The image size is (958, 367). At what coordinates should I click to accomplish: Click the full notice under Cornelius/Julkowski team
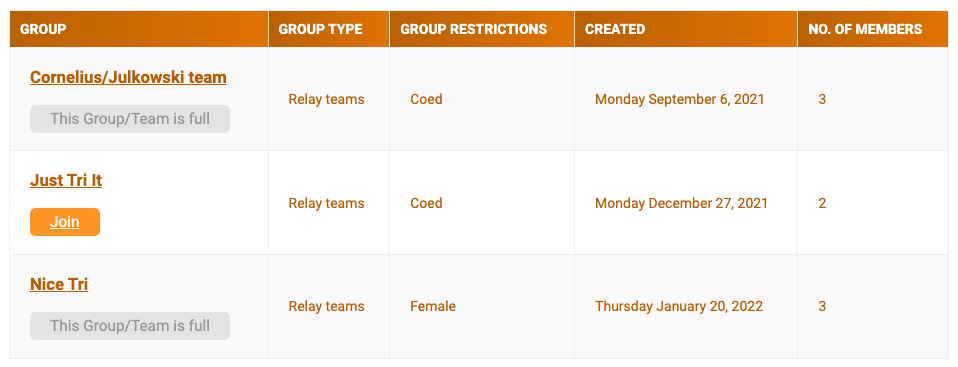130,118
